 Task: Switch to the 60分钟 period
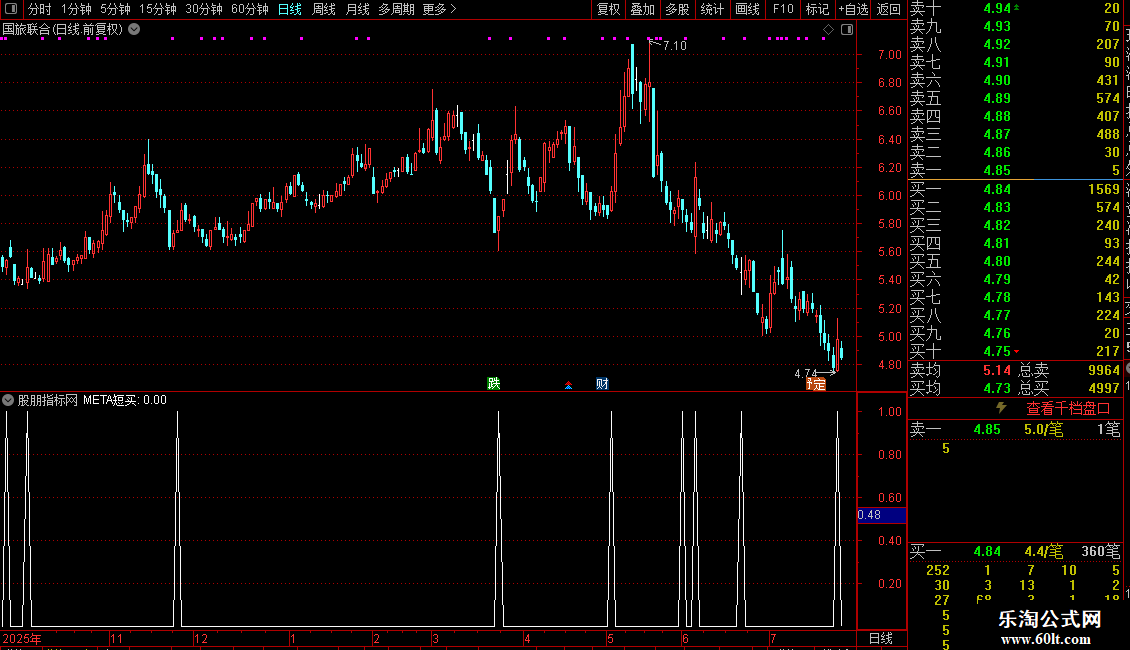pyautogui.click(x=249, y=9)
